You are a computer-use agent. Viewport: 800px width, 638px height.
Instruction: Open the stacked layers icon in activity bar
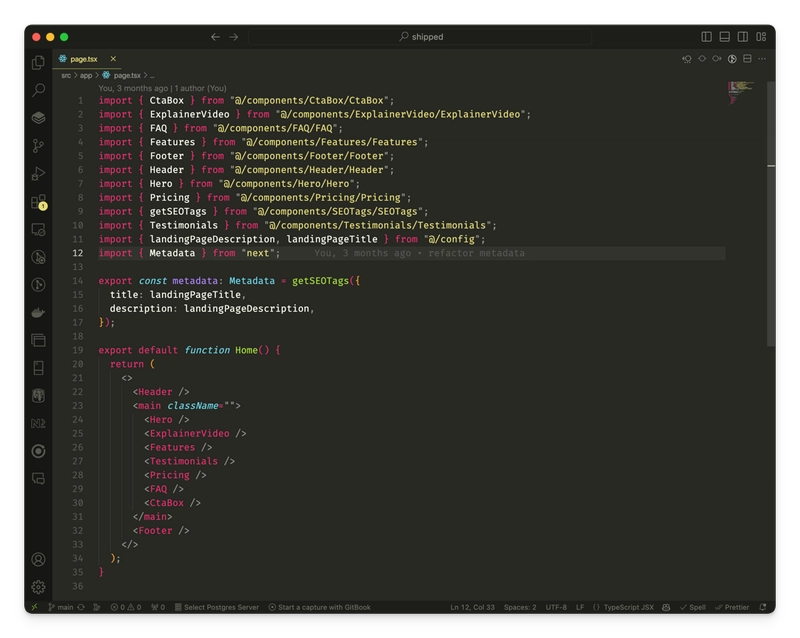(x=38, y=118)
